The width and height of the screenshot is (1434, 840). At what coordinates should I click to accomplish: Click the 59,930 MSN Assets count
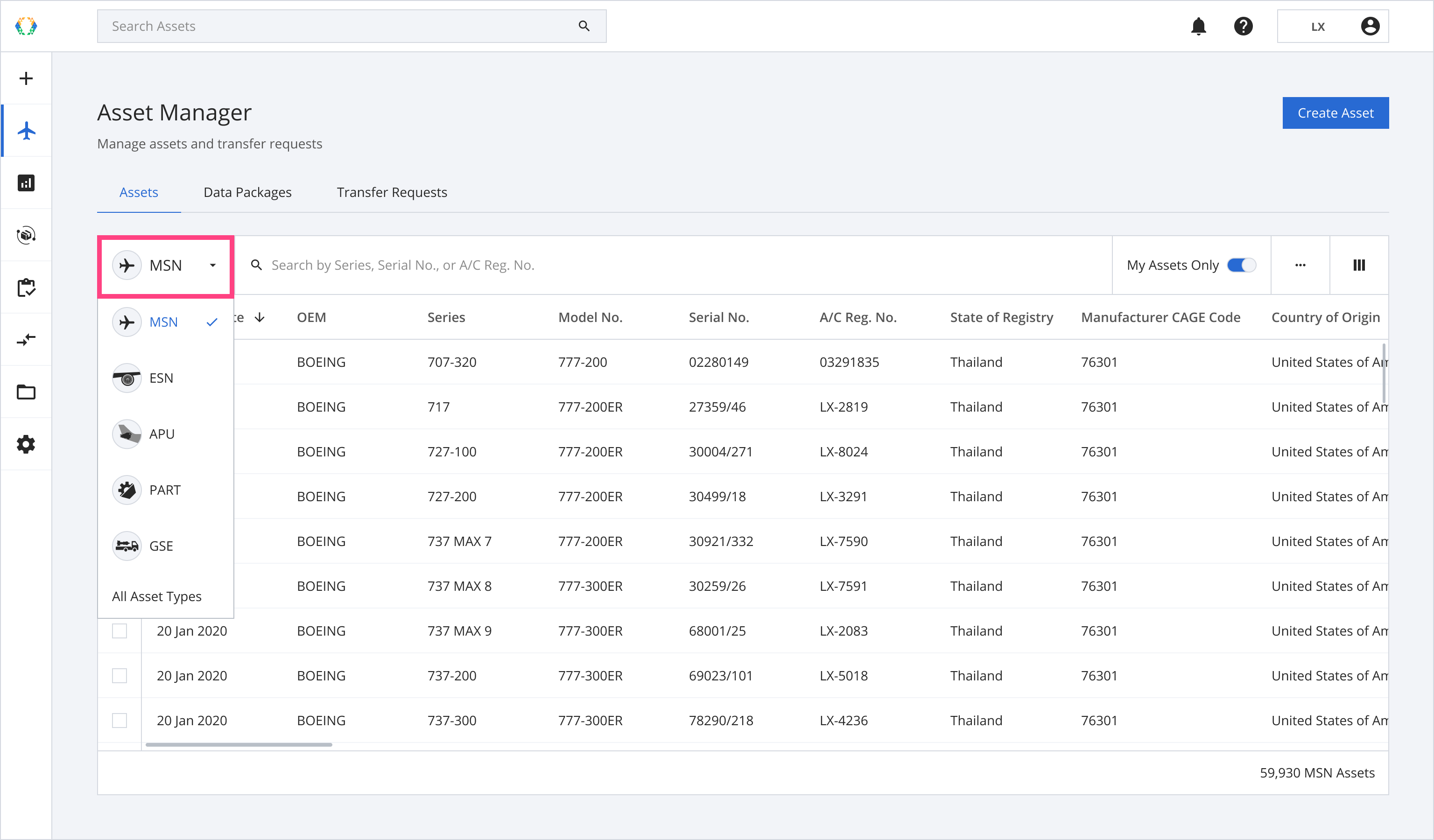1317,773
